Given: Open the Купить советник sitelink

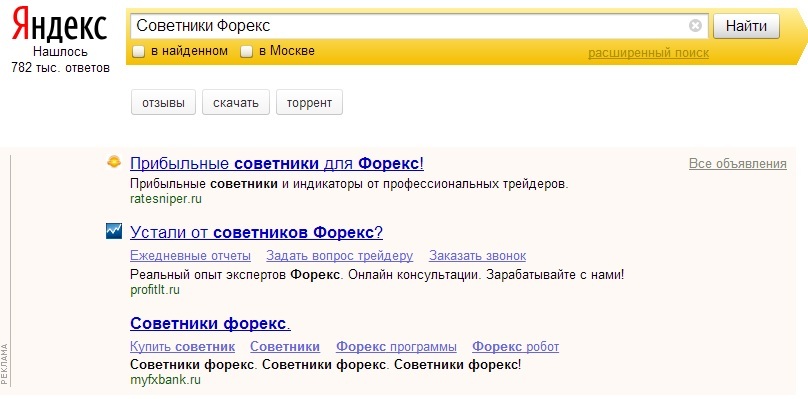Looking at the screenshot, I should [182, 347].
